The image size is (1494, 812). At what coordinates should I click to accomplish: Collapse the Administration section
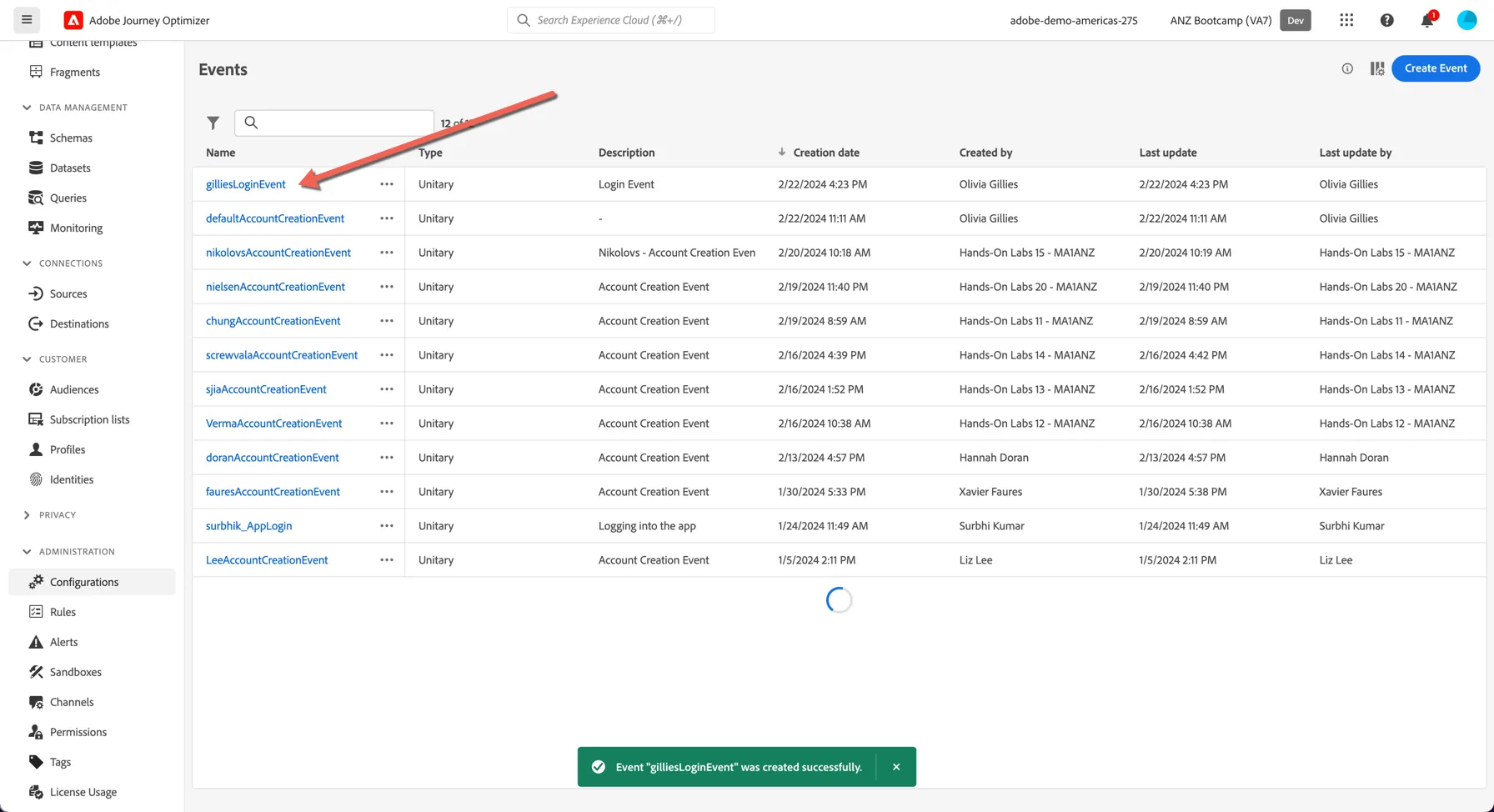27,552
